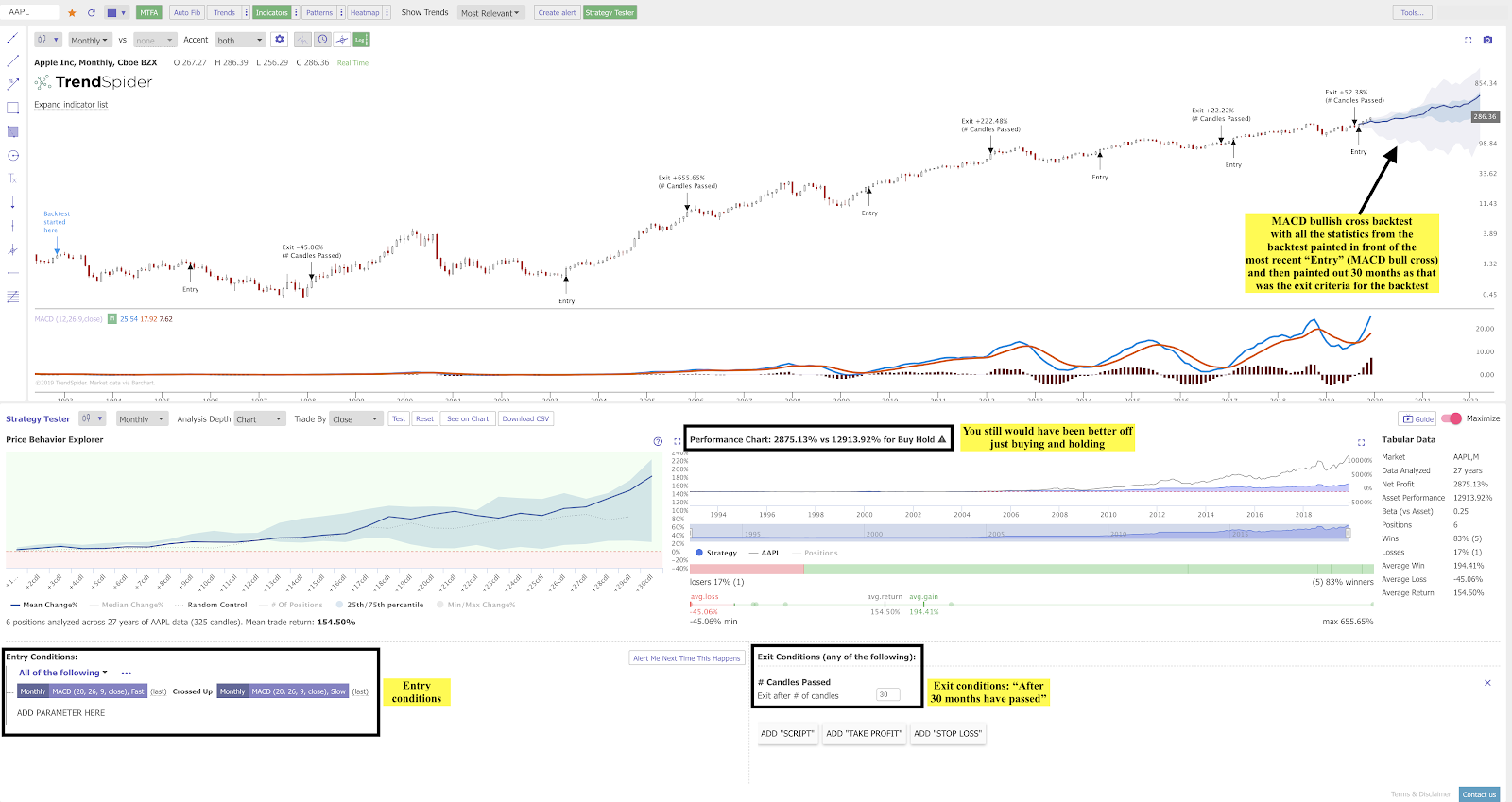Screen dimensions: 1512x802
Task: Click warning triangle beside Buy Hold
Action: click(942, 439)
